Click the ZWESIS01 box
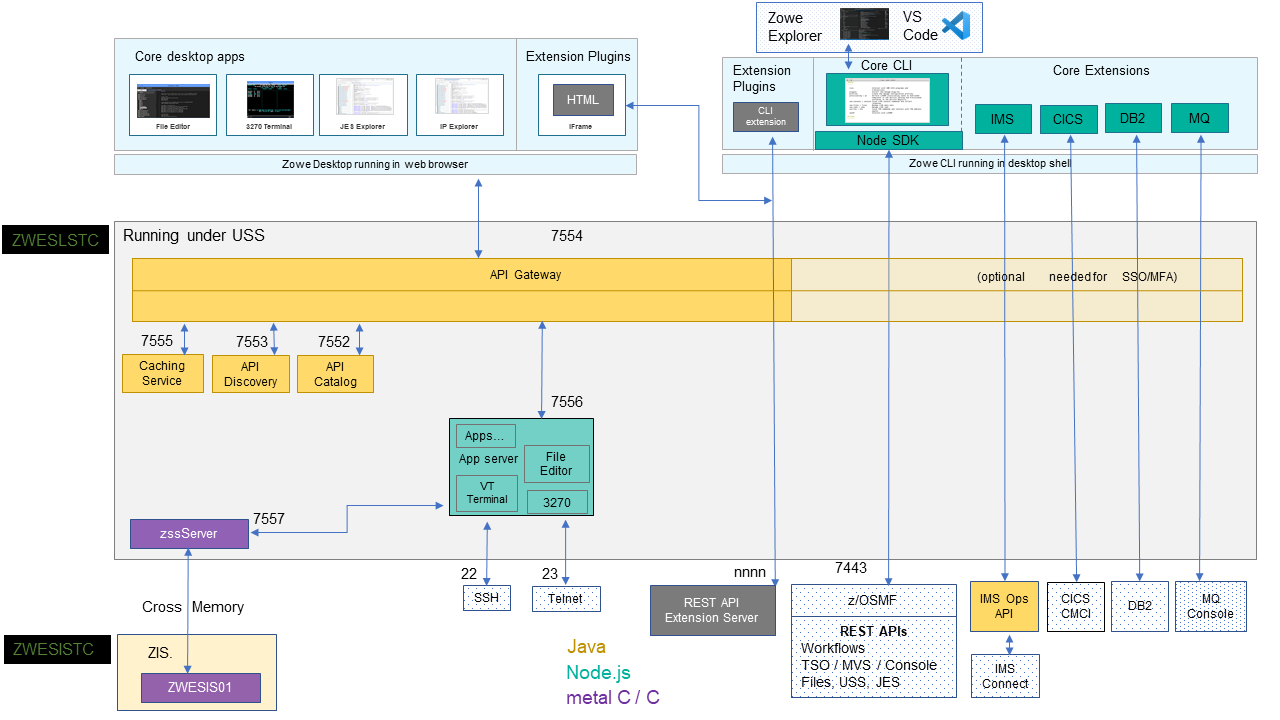Viewport: 1280px width, 720px height. coord(200,688)
